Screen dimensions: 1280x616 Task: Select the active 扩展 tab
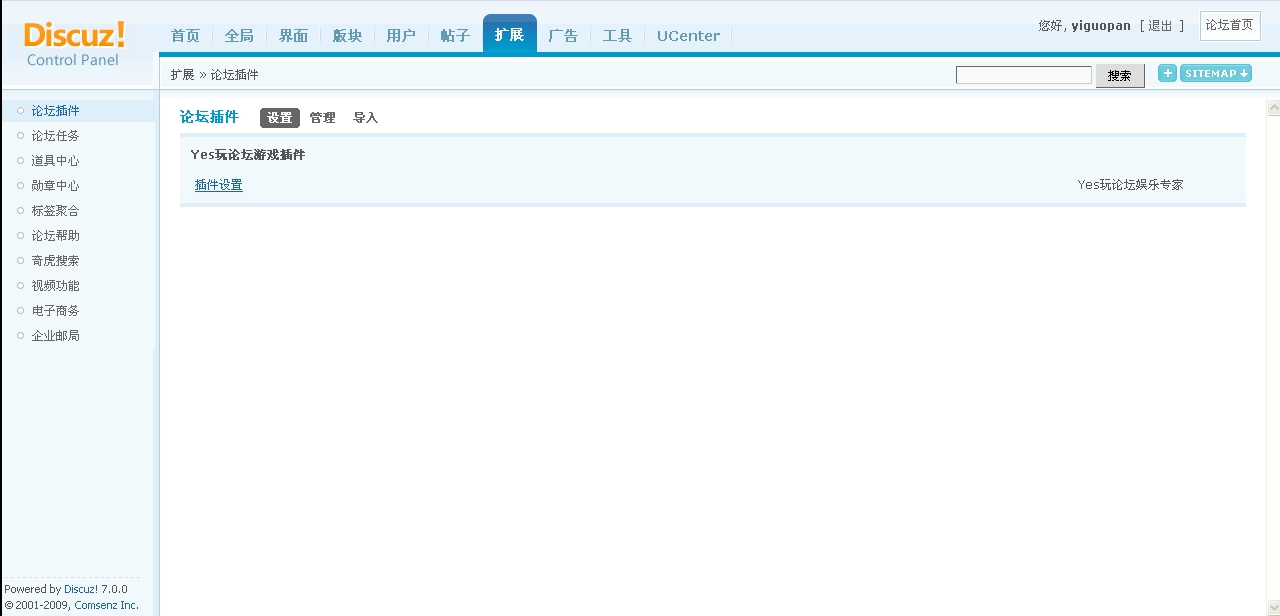[510, 34]
